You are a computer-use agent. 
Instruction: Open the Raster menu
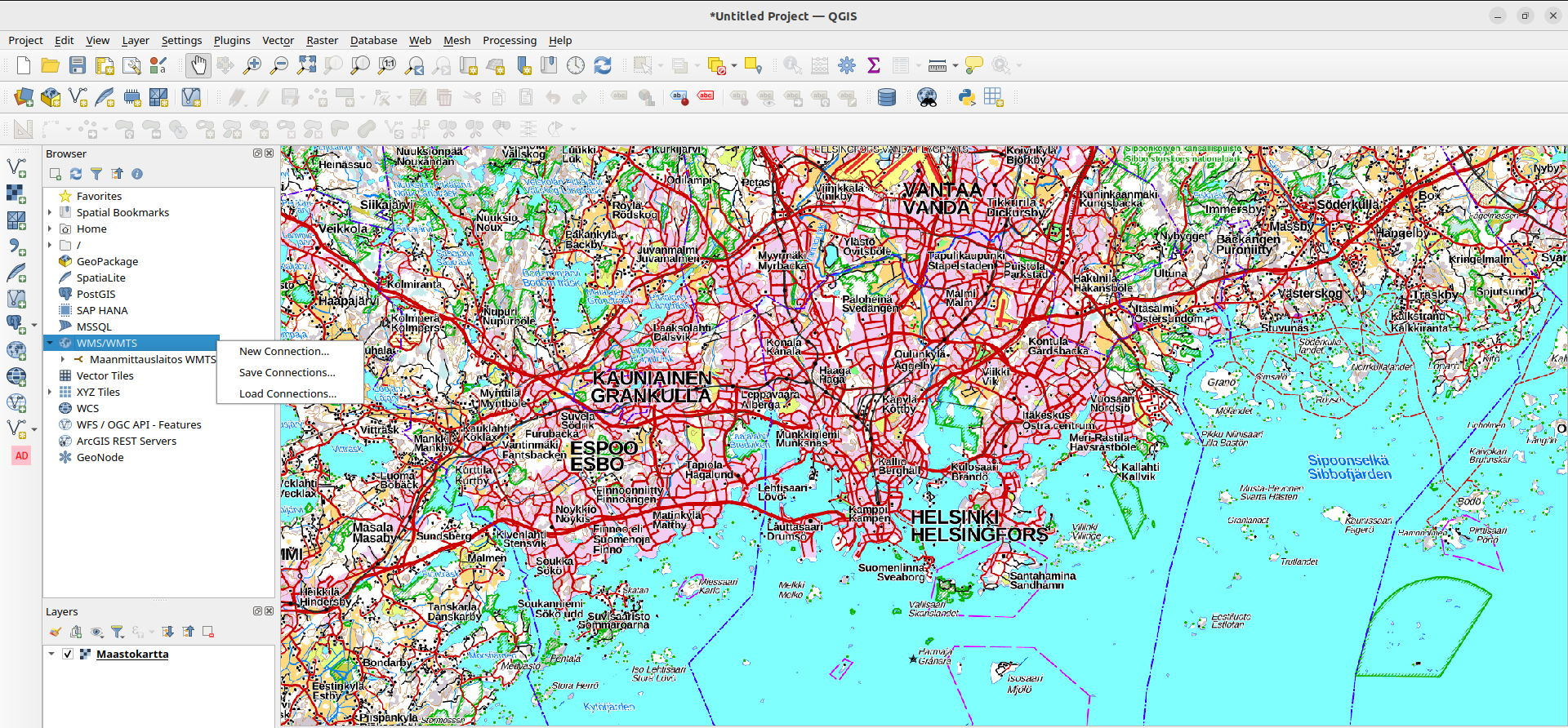click(322, 40)
